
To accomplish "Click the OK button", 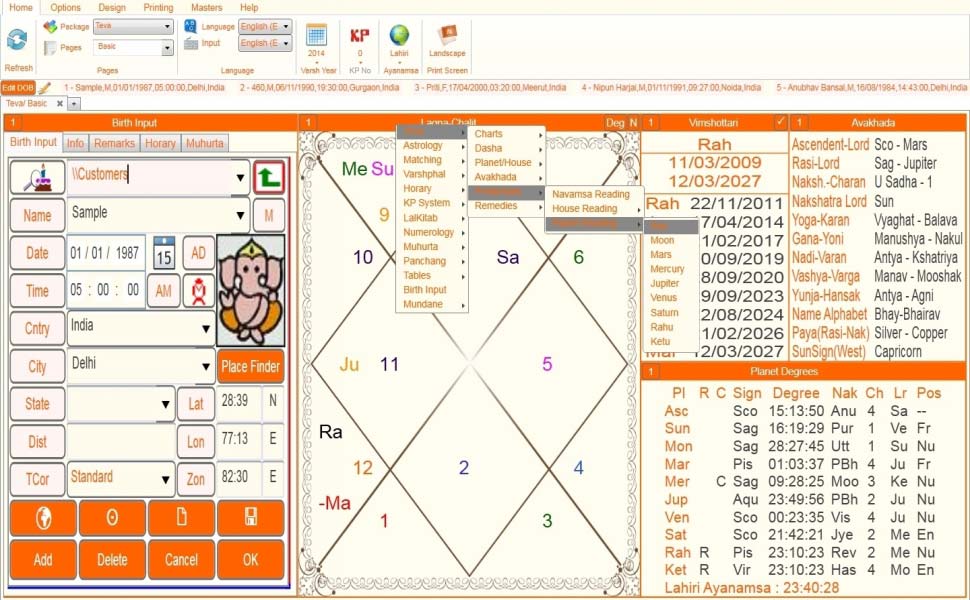I will 251,560.
